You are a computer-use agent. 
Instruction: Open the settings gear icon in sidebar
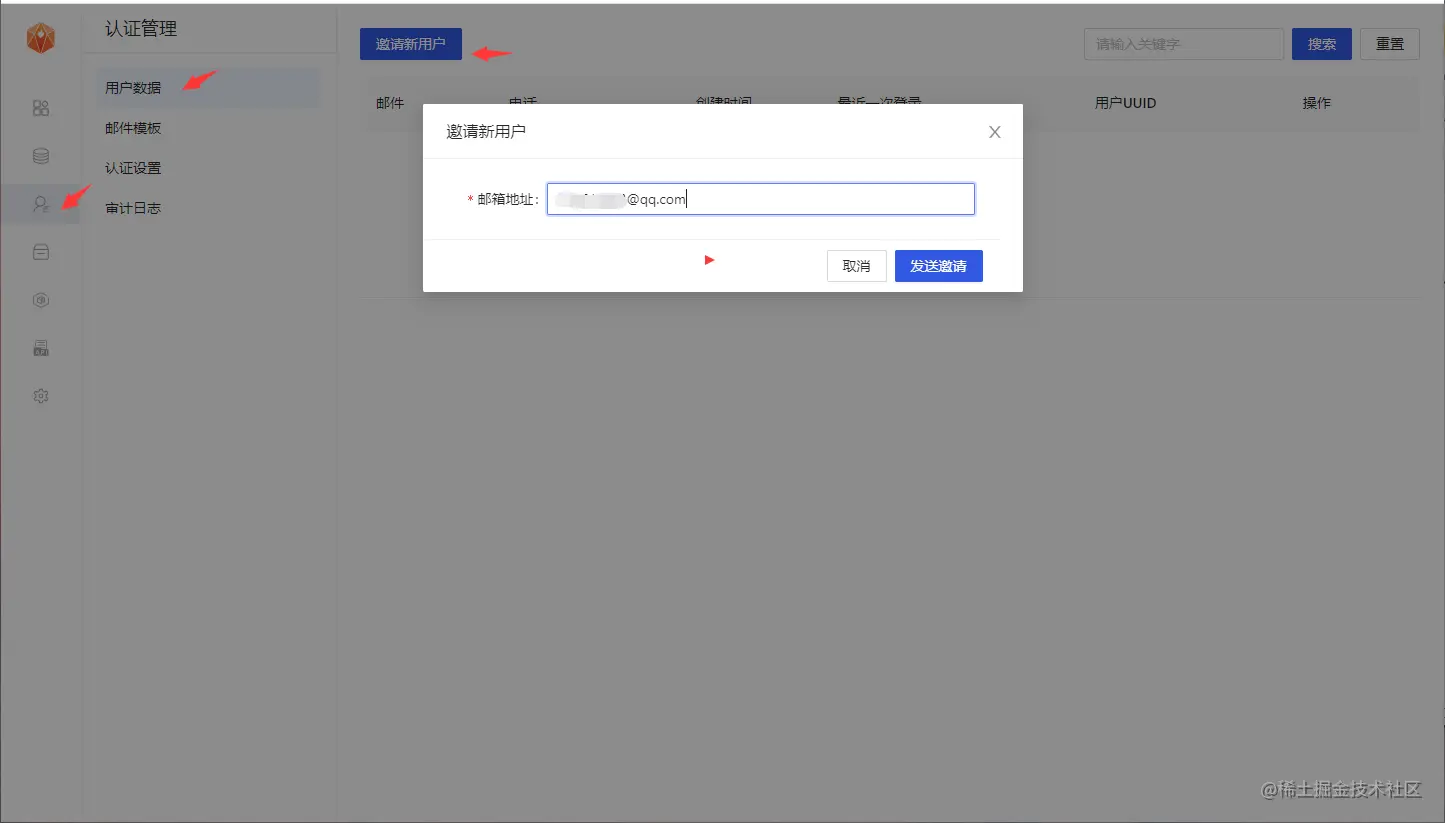41,396
